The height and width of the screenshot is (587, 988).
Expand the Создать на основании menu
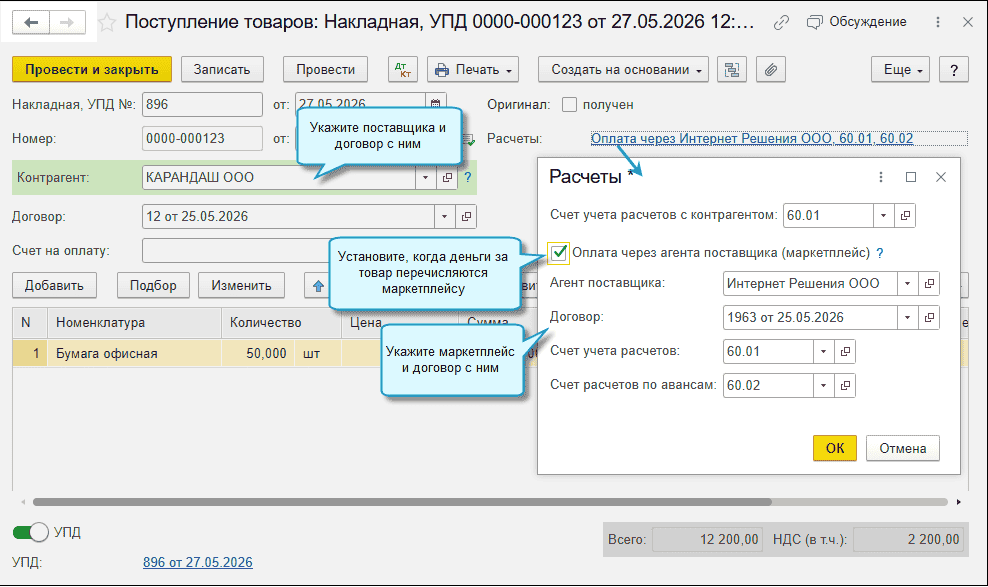click(623, 69)
